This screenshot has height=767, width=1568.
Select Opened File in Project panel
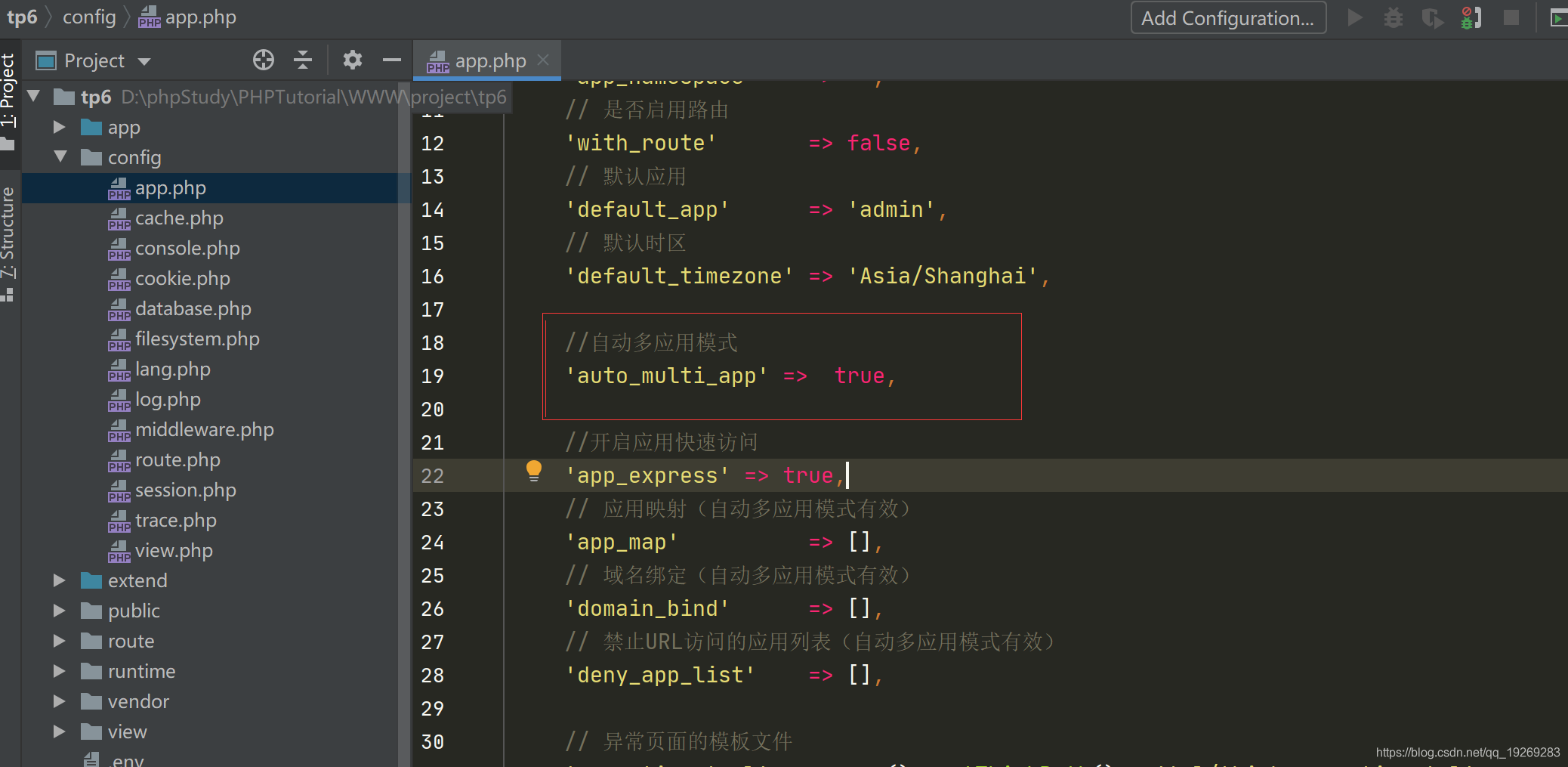click(263, 60)
